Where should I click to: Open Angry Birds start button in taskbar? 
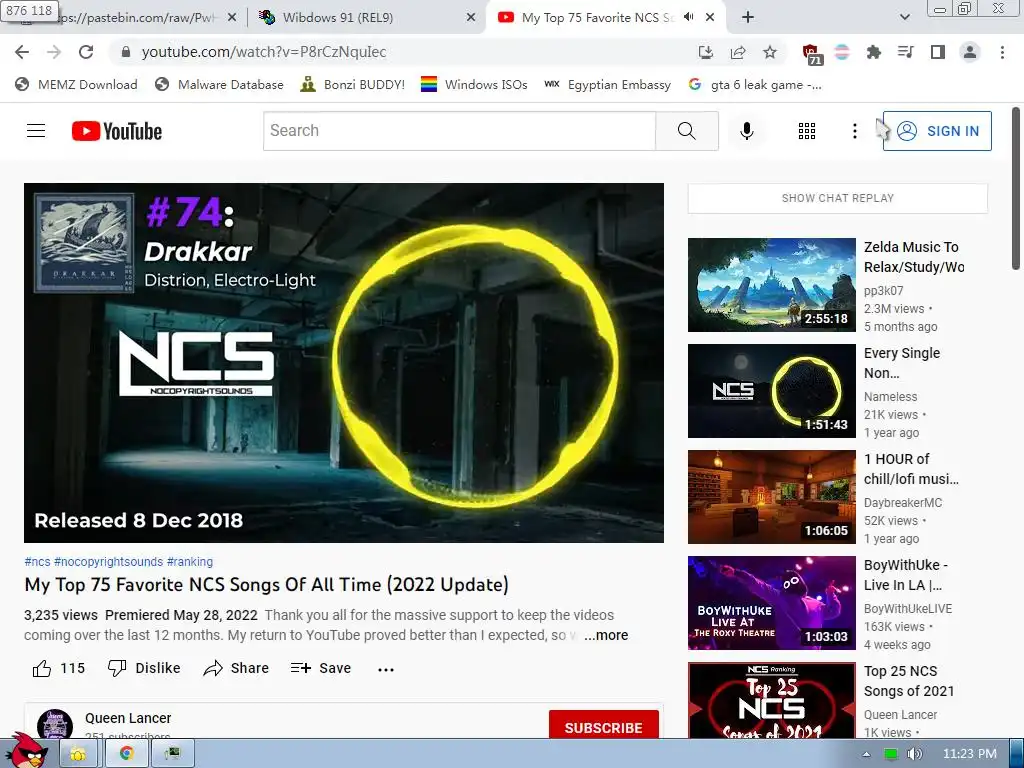(x=27, y=752)
